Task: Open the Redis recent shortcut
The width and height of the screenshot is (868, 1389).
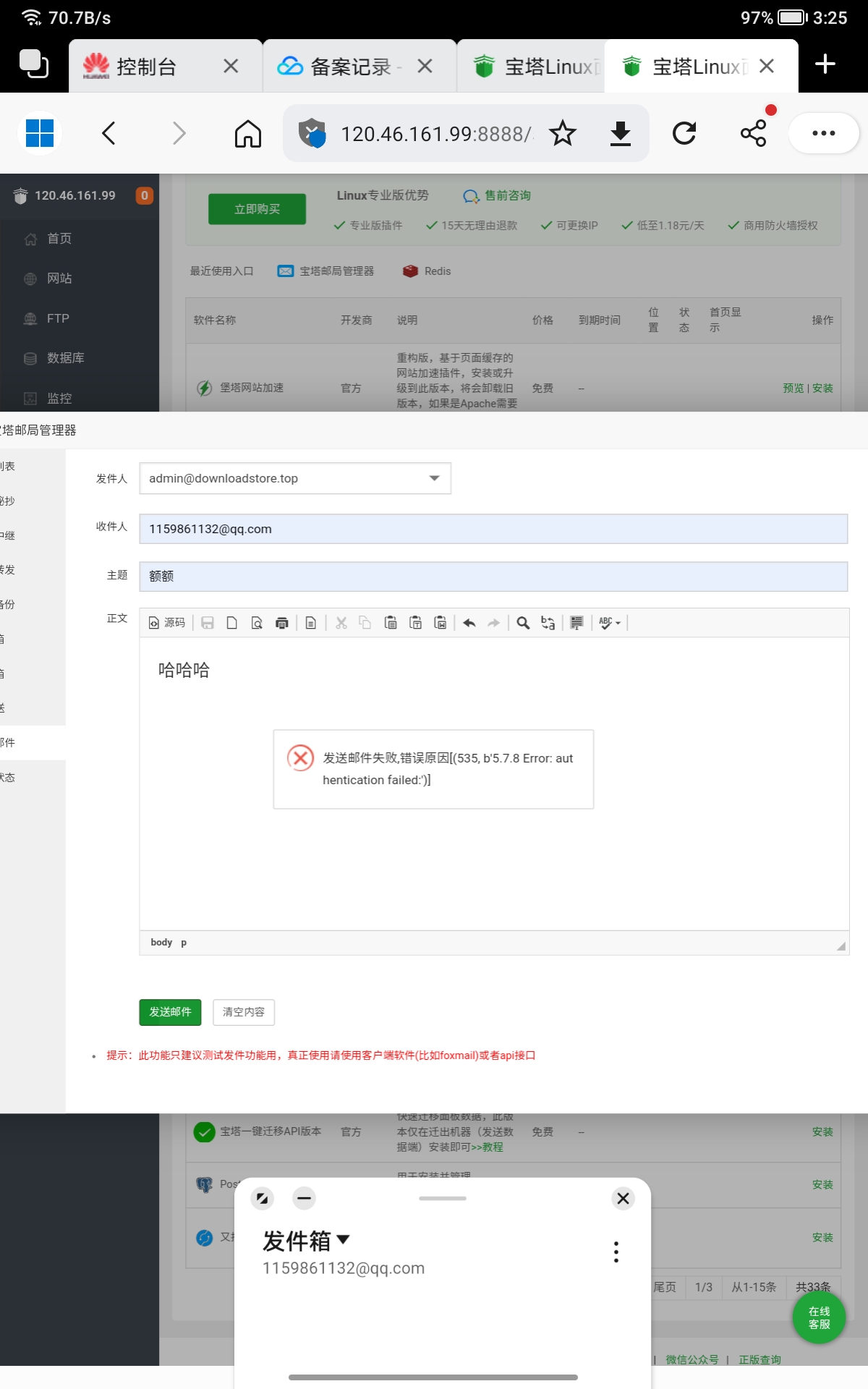Action: click(427, 271)
